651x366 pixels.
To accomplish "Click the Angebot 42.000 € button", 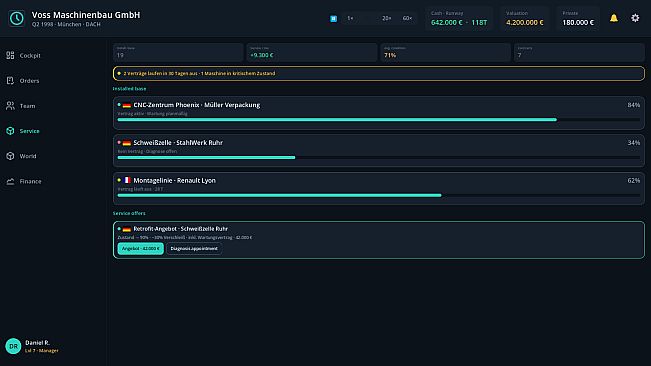I will [140, 249].
